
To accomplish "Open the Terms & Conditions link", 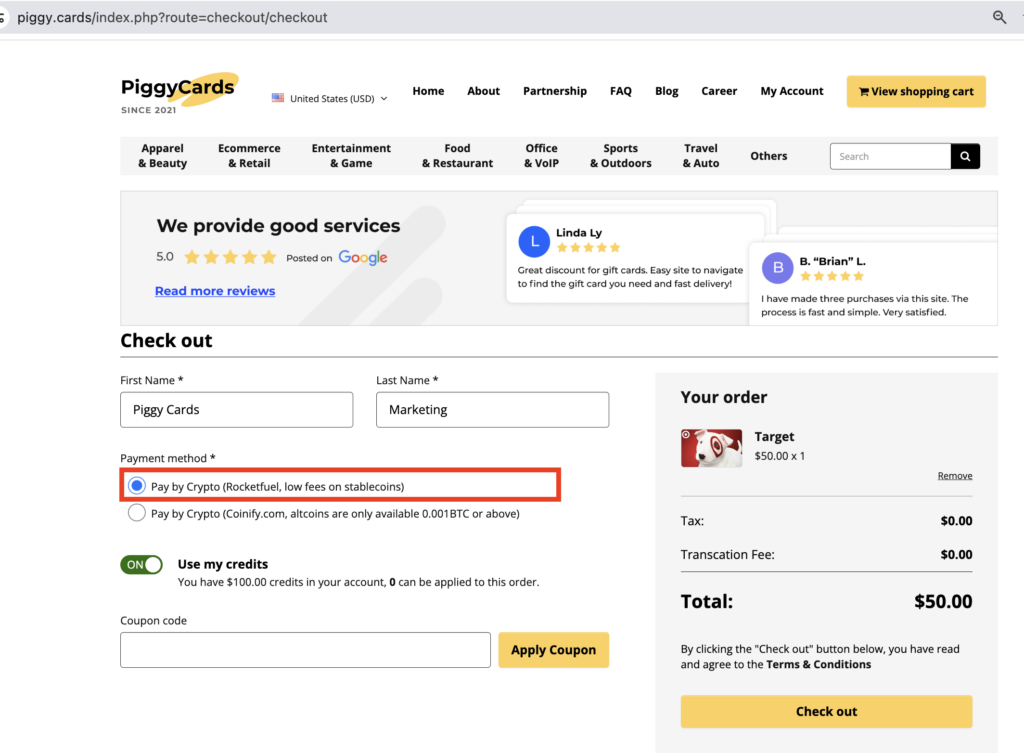I will 818,664.
